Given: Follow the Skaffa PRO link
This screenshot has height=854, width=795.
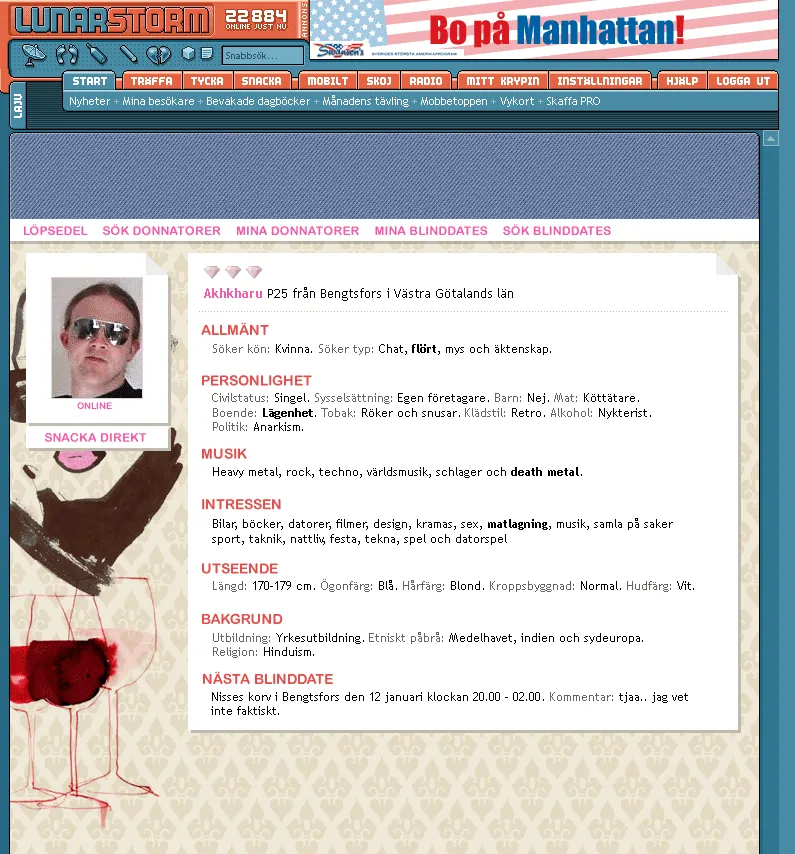Looking at the screenshot, I should tap(573, 101).
